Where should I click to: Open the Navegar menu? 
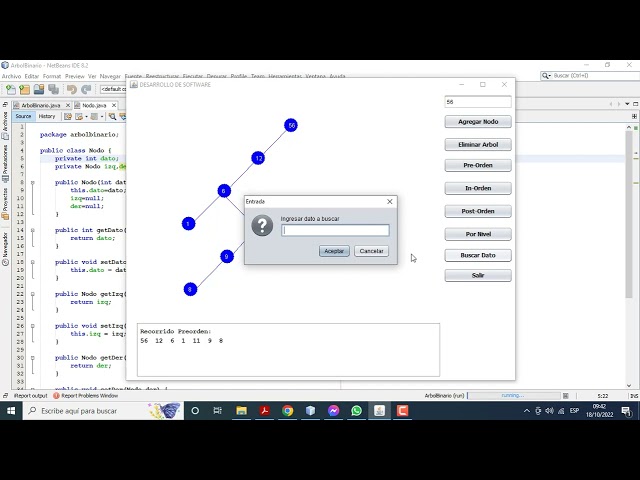point(110,76)
